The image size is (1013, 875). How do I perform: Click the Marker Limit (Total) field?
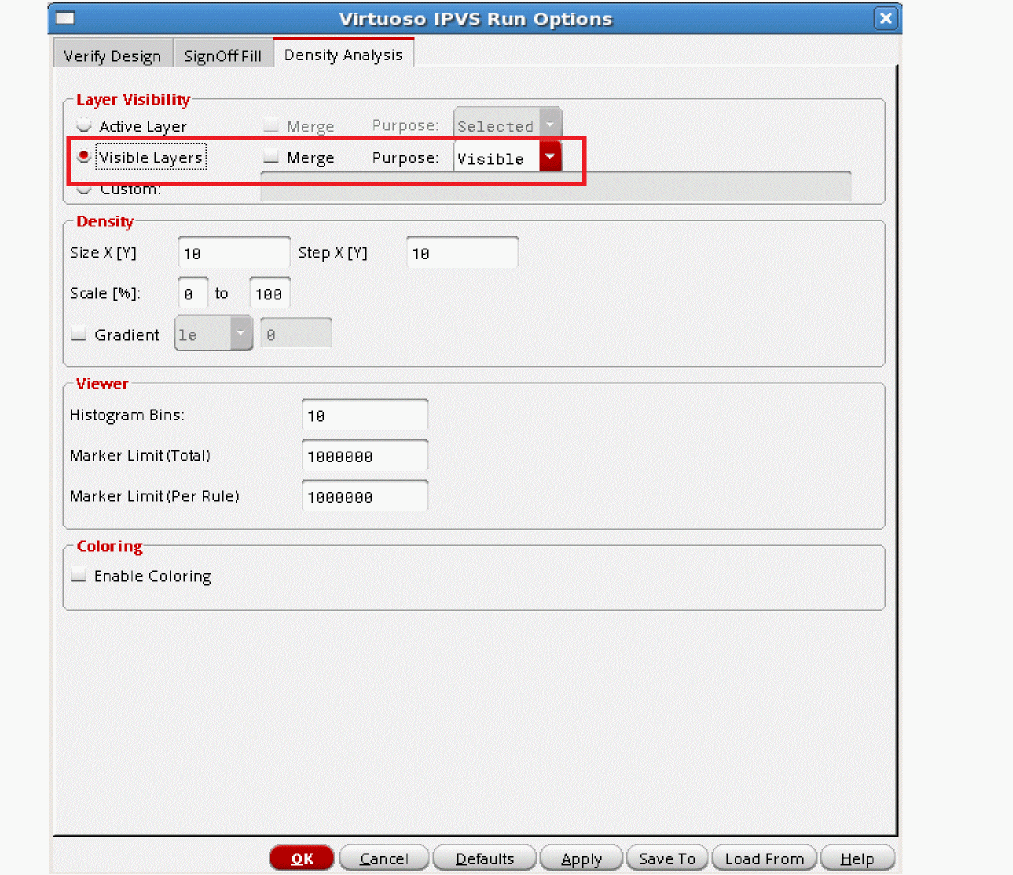coord(365,456)
